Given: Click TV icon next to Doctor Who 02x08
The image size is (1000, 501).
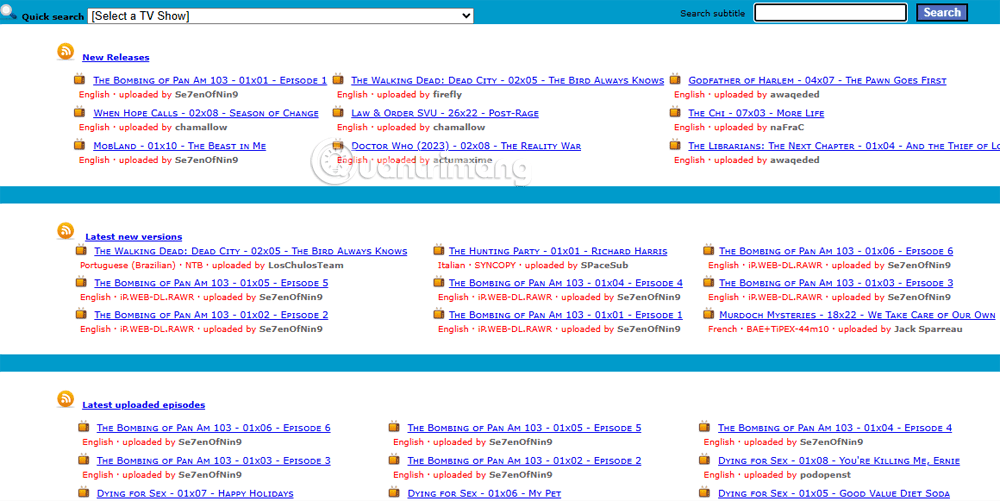Looking at the screenshot, I should coord(338,145).
